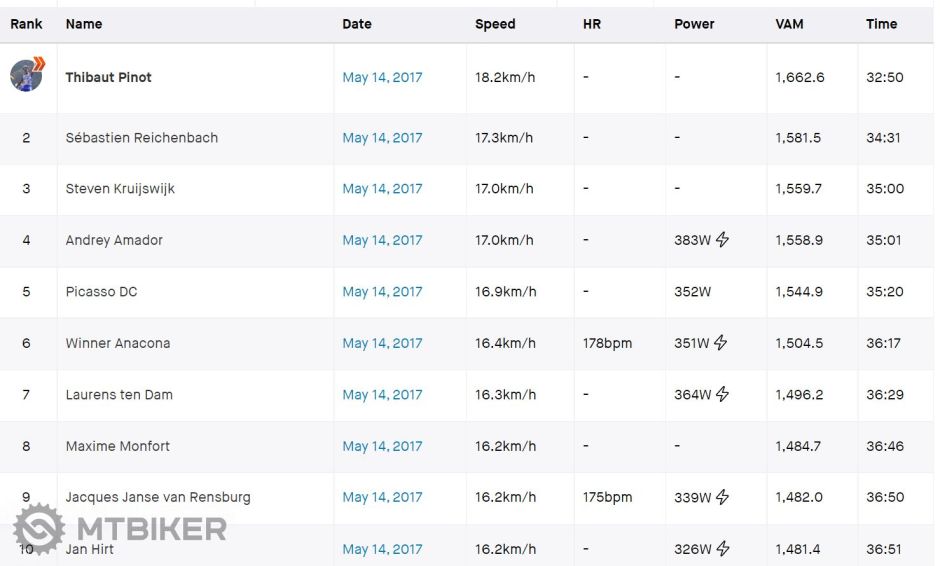Open Picasso DC's activity date link
Image resolution: width=940 pixels, height=566 pixels.
[x=382, y=292]
